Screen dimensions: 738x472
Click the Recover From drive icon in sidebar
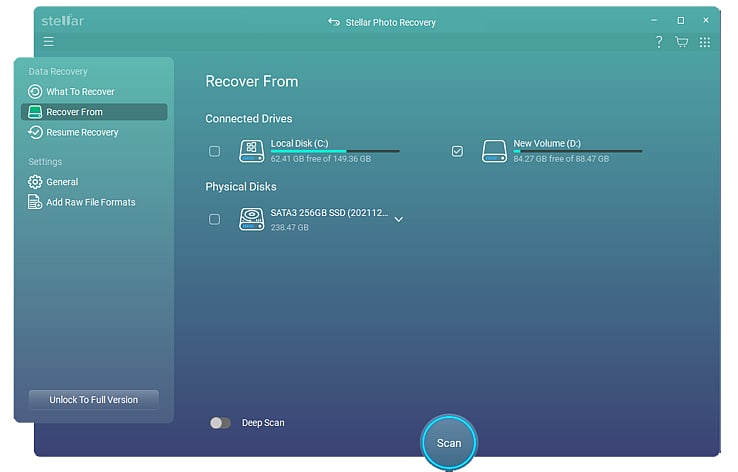coord(35,112)
